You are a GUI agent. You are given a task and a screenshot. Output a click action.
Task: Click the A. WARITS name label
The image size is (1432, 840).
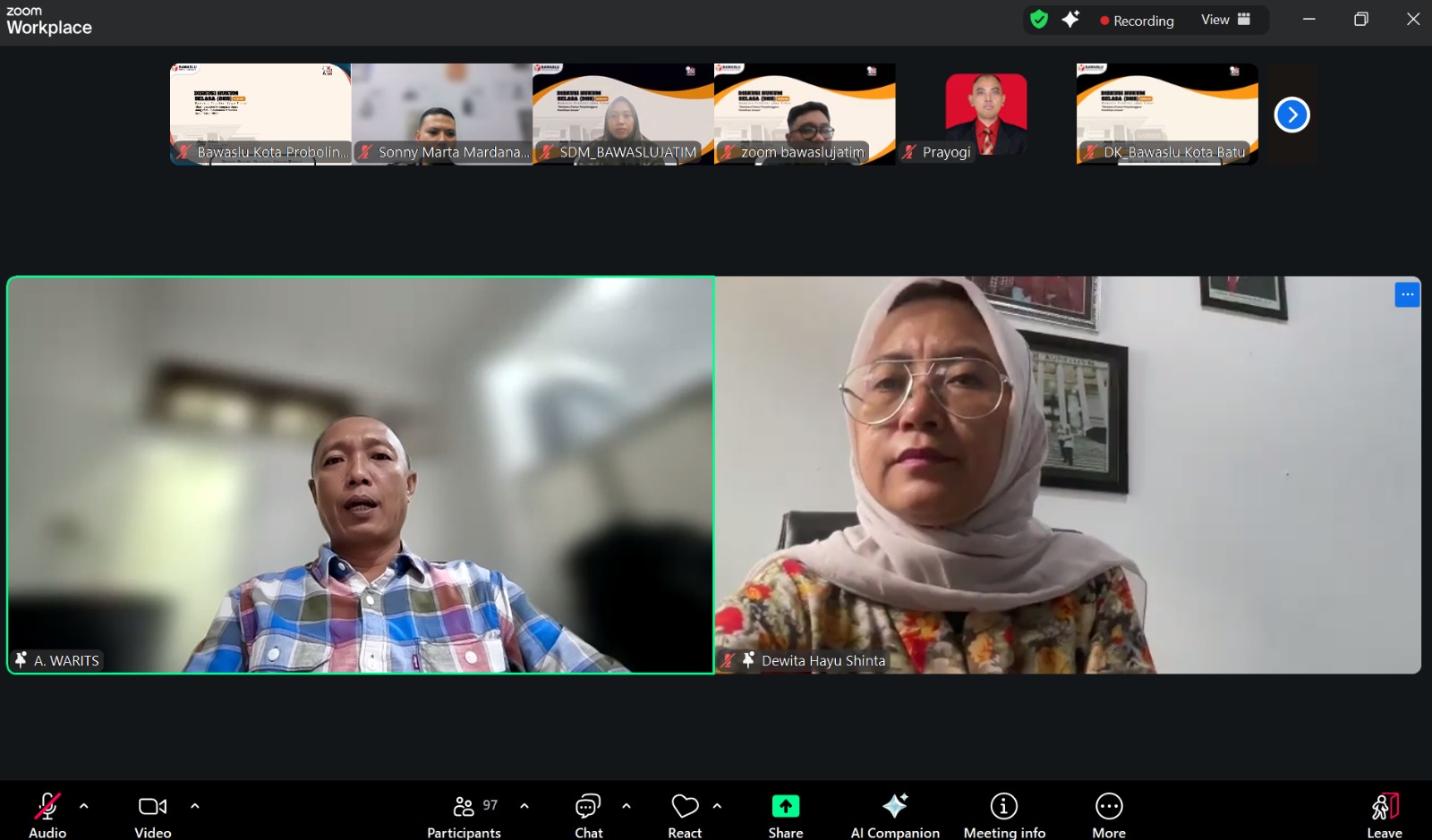point(66,661)
